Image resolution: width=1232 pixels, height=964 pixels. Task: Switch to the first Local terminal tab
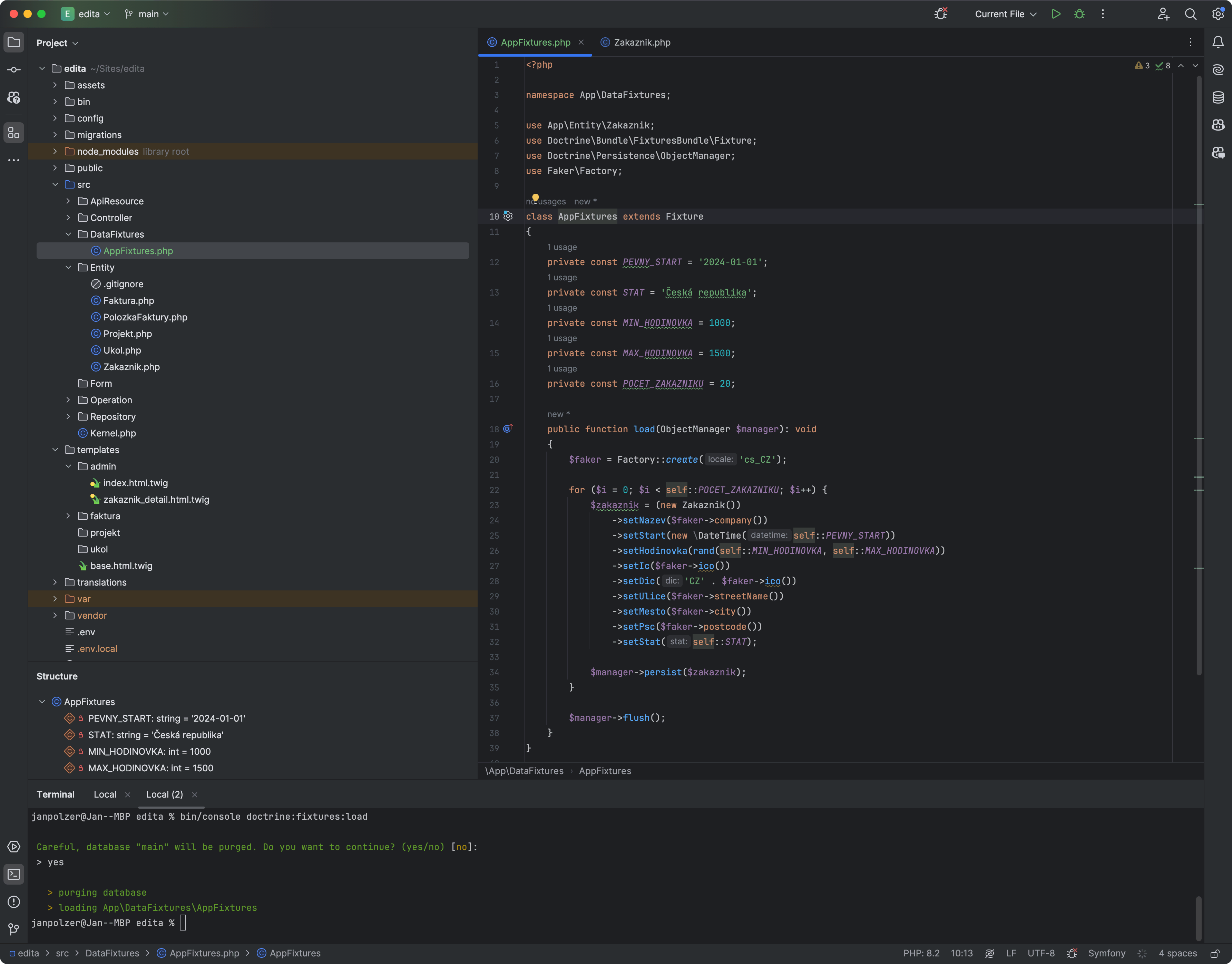pyautogui.click(x=105, y=793)
